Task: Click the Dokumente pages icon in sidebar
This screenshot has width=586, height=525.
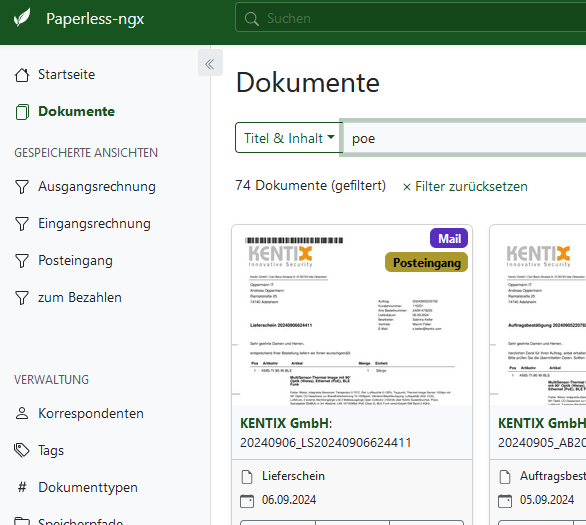Action: [22, 112]
